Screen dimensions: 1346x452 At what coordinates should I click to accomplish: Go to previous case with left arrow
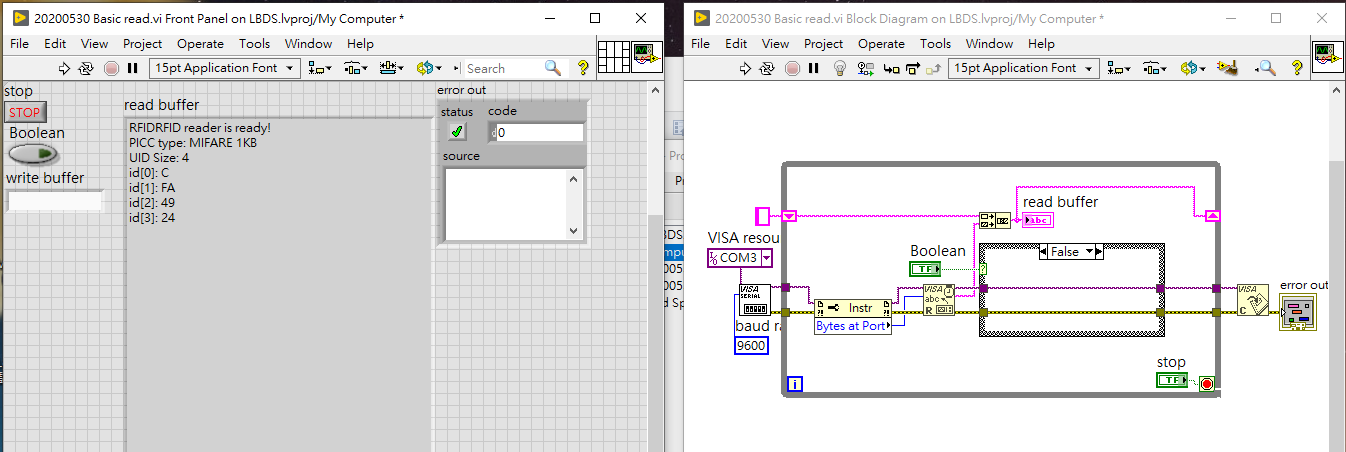point(1045,252)
